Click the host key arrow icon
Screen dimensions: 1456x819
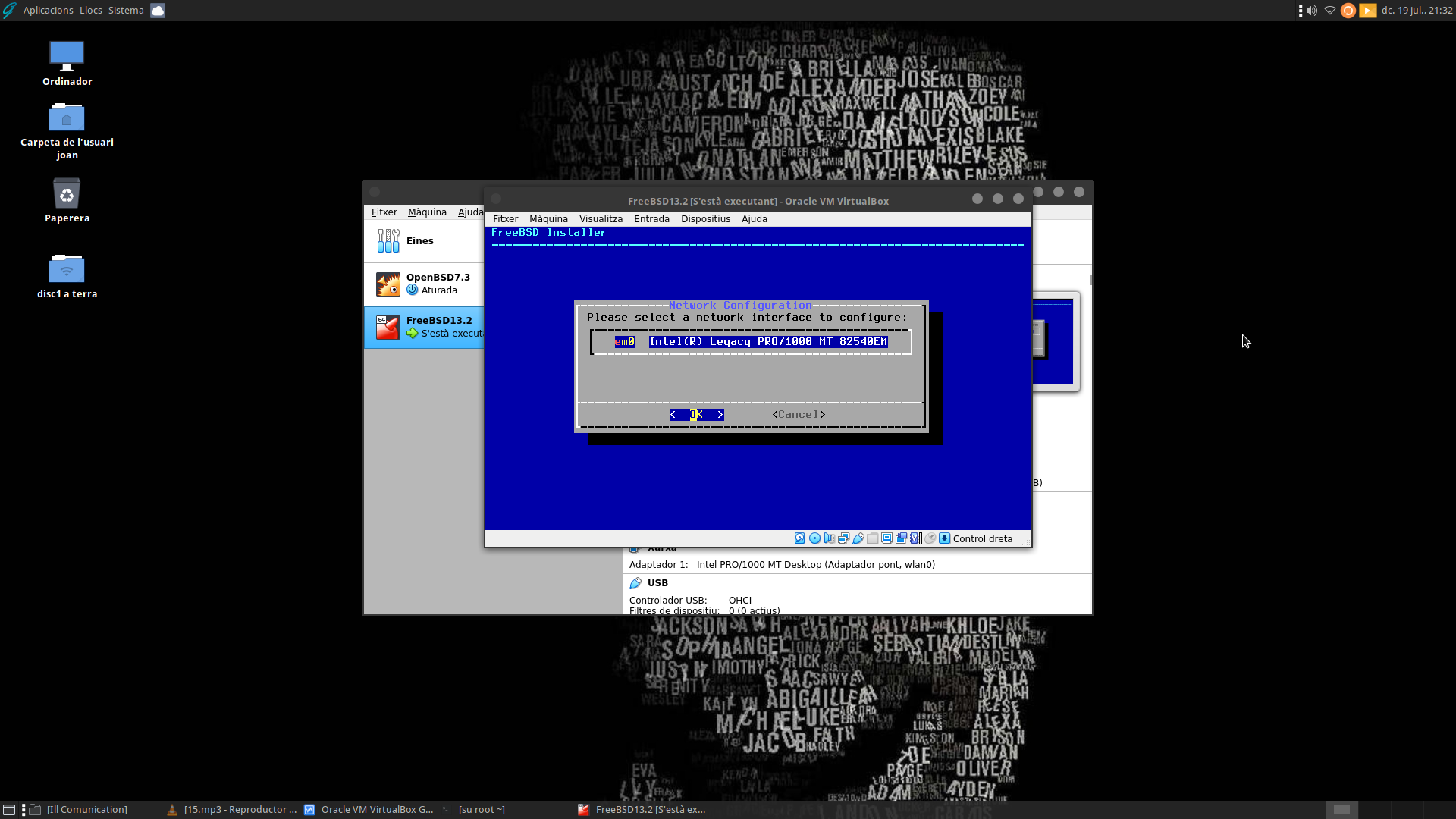[944, 538]
